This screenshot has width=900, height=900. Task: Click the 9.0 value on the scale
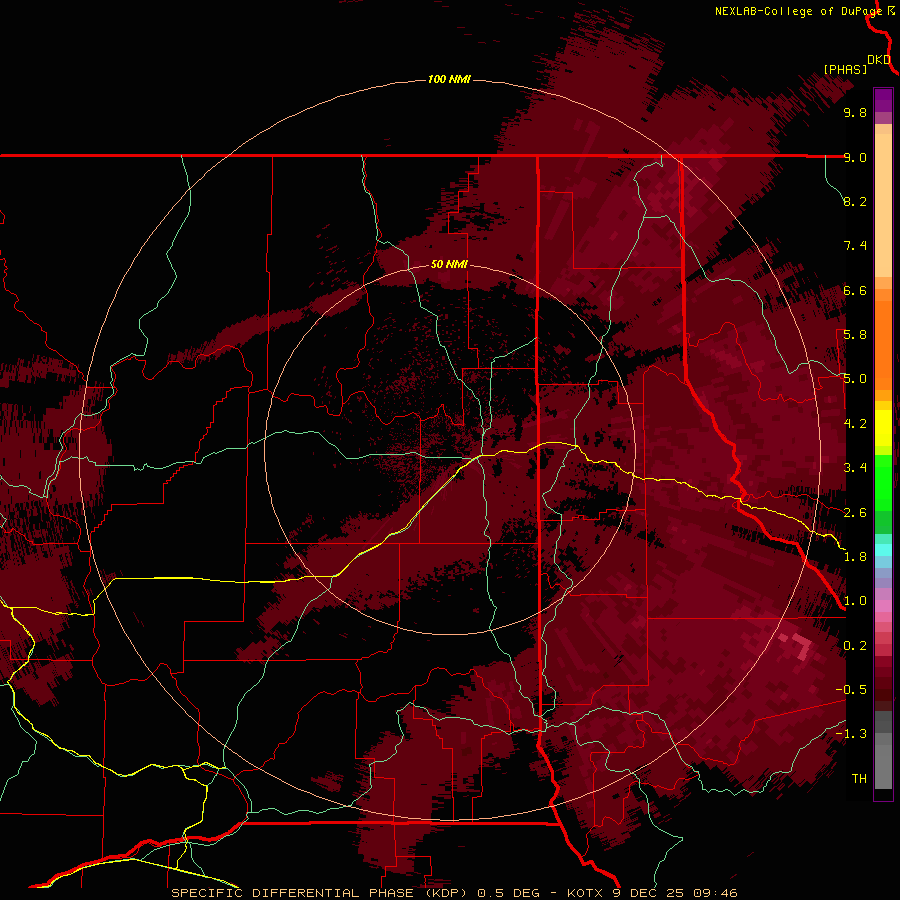pyautogui.click(x=855, y=157)
